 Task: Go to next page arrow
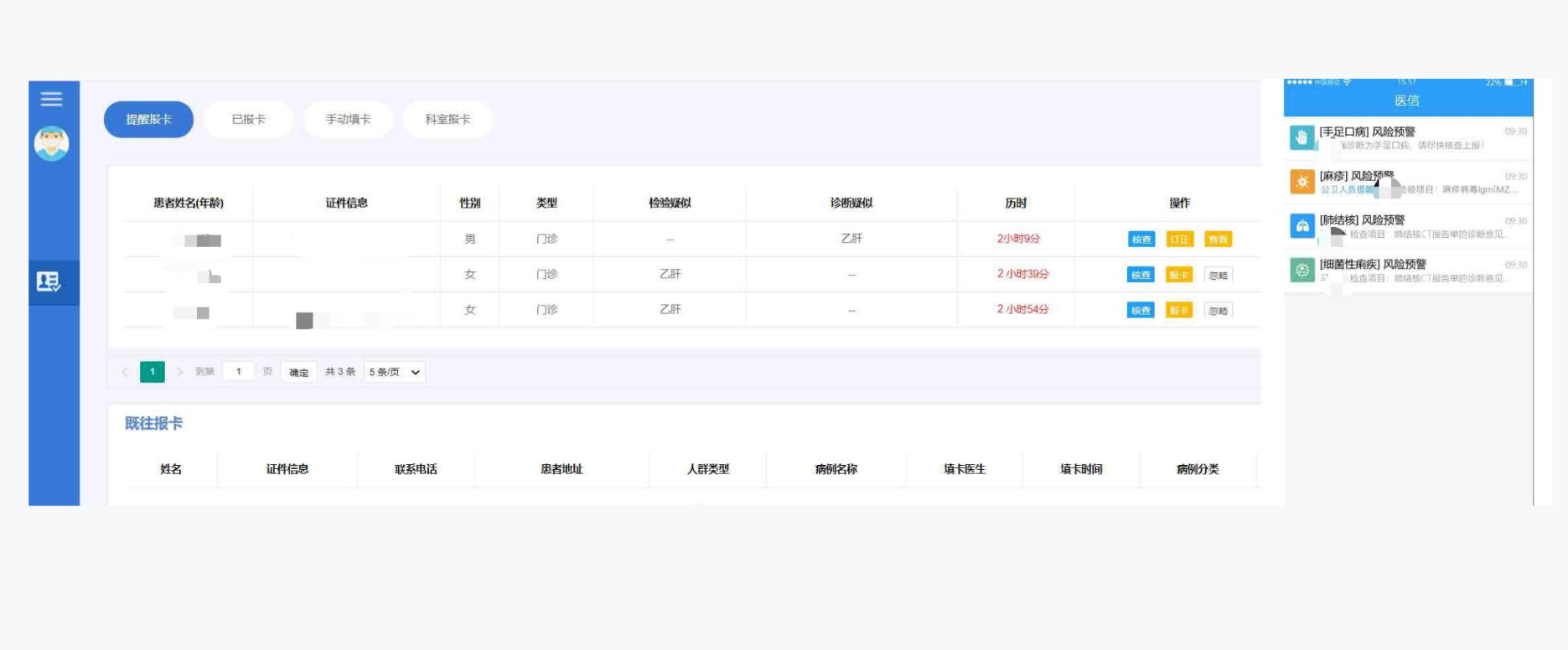[x=179, y=372]
